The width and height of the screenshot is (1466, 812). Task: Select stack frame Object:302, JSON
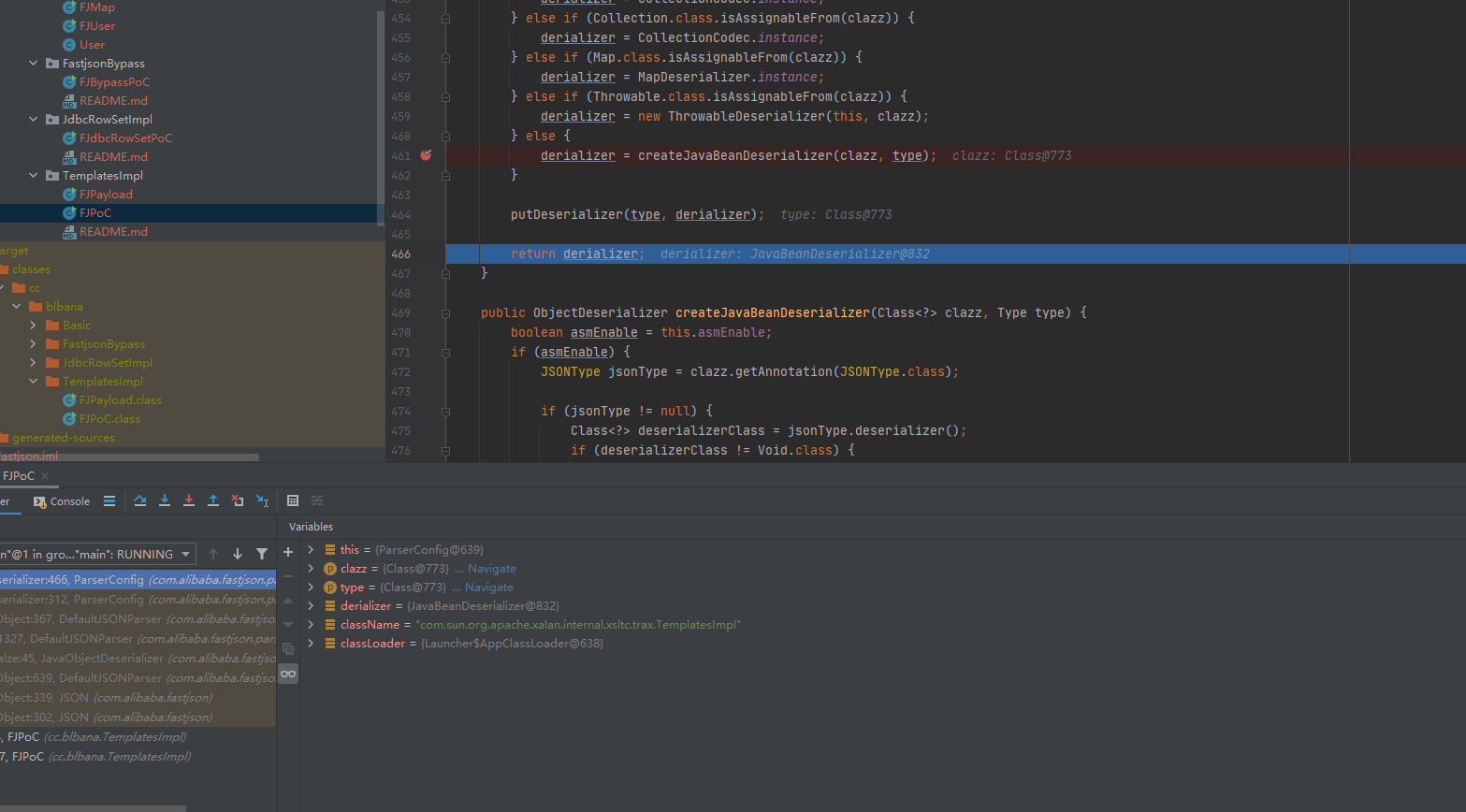(x=138, y=718)
